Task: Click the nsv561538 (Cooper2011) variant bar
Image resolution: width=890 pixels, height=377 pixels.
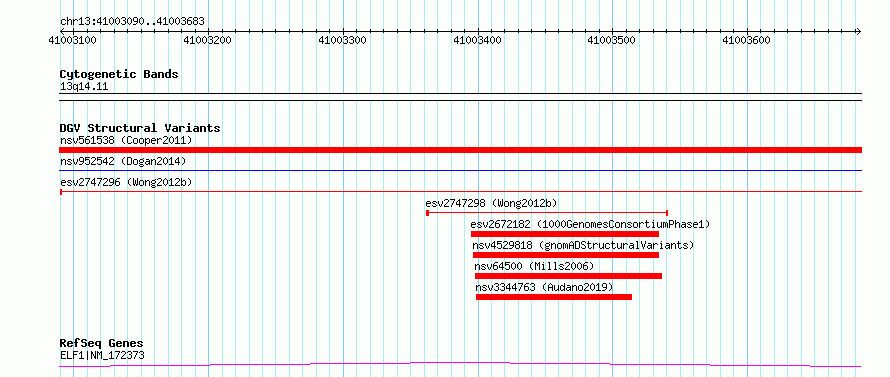Action: pyautogui.click(x=460, y=150)
